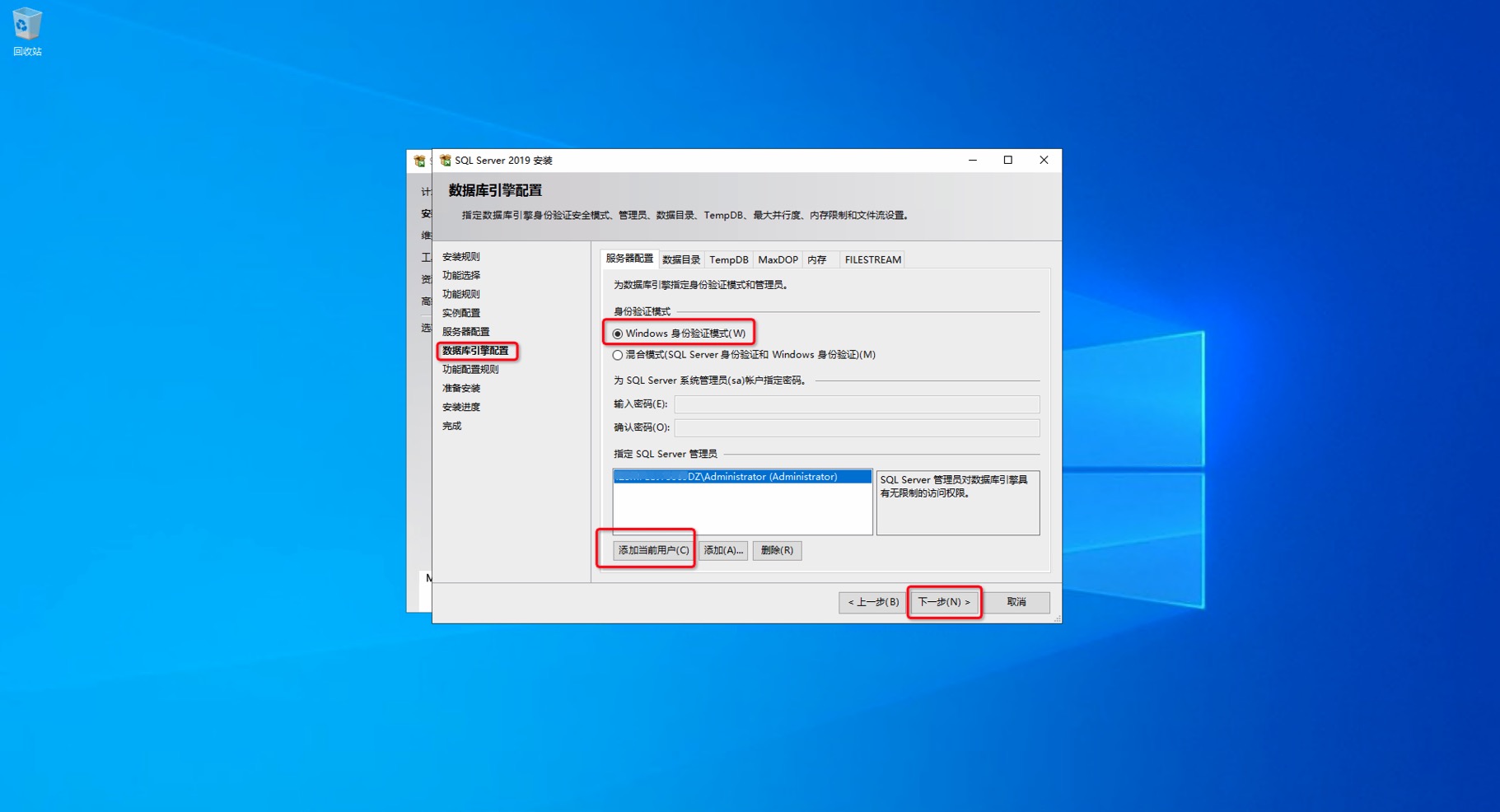Switch to the 数据目录 tab
This screenshot has width=1500, height=812.
point(681,259)
